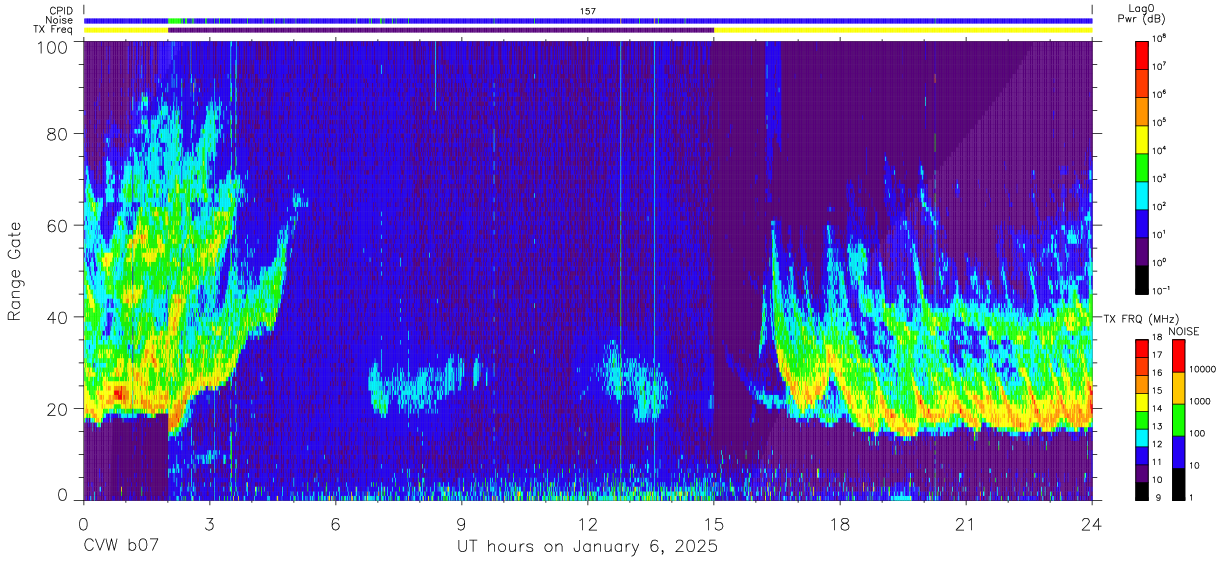
Task: Click the 'Range Gate' y-axis label
Action: (x=15, y=272)
